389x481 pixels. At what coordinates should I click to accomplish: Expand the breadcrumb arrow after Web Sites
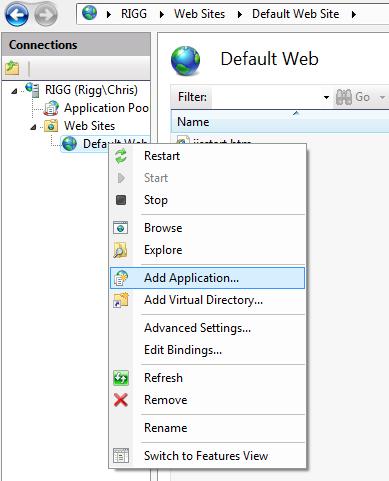click(x=240, y=14)
